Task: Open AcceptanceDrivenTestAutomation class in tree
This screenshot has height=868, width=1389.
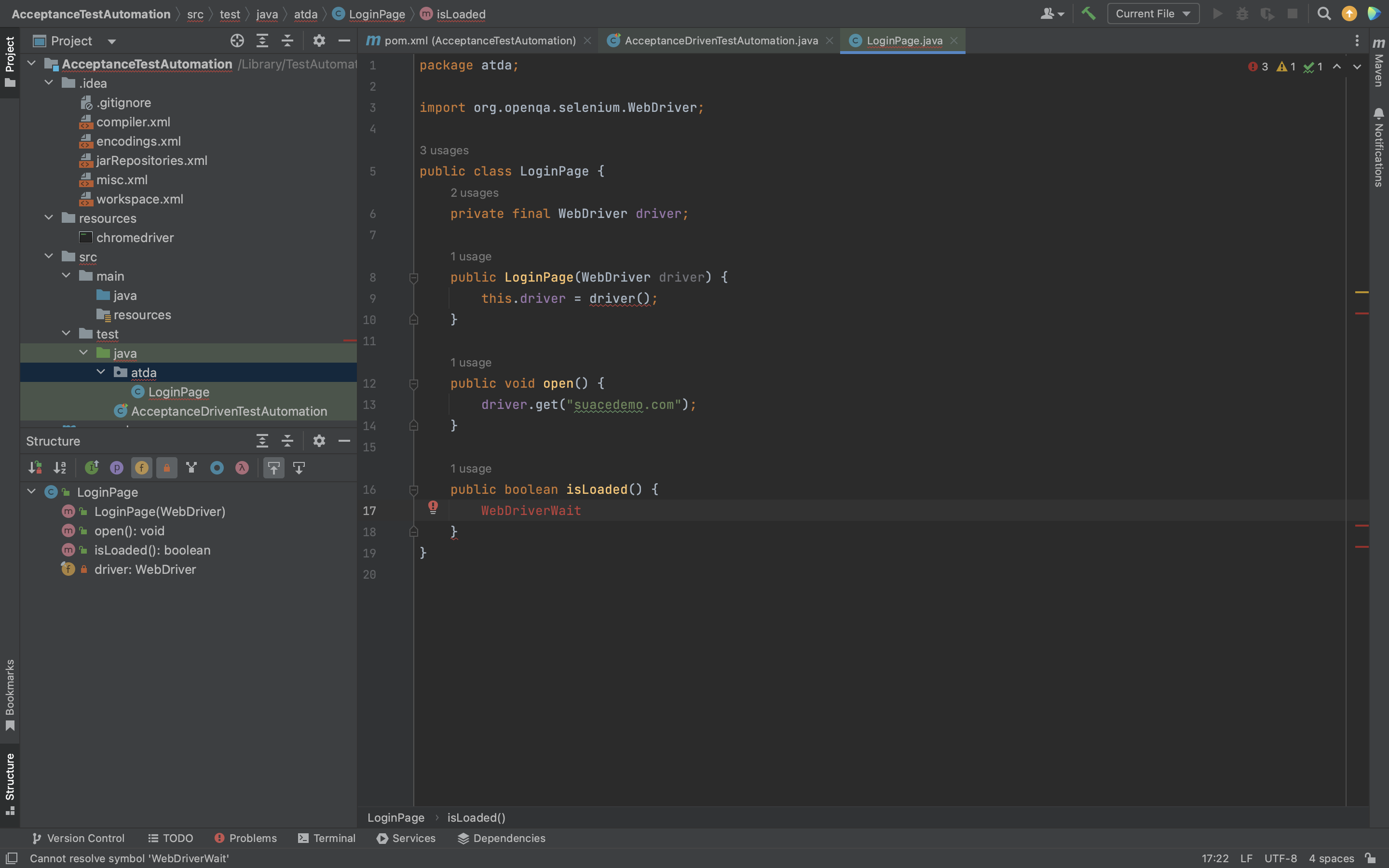Action: [229, 411]
